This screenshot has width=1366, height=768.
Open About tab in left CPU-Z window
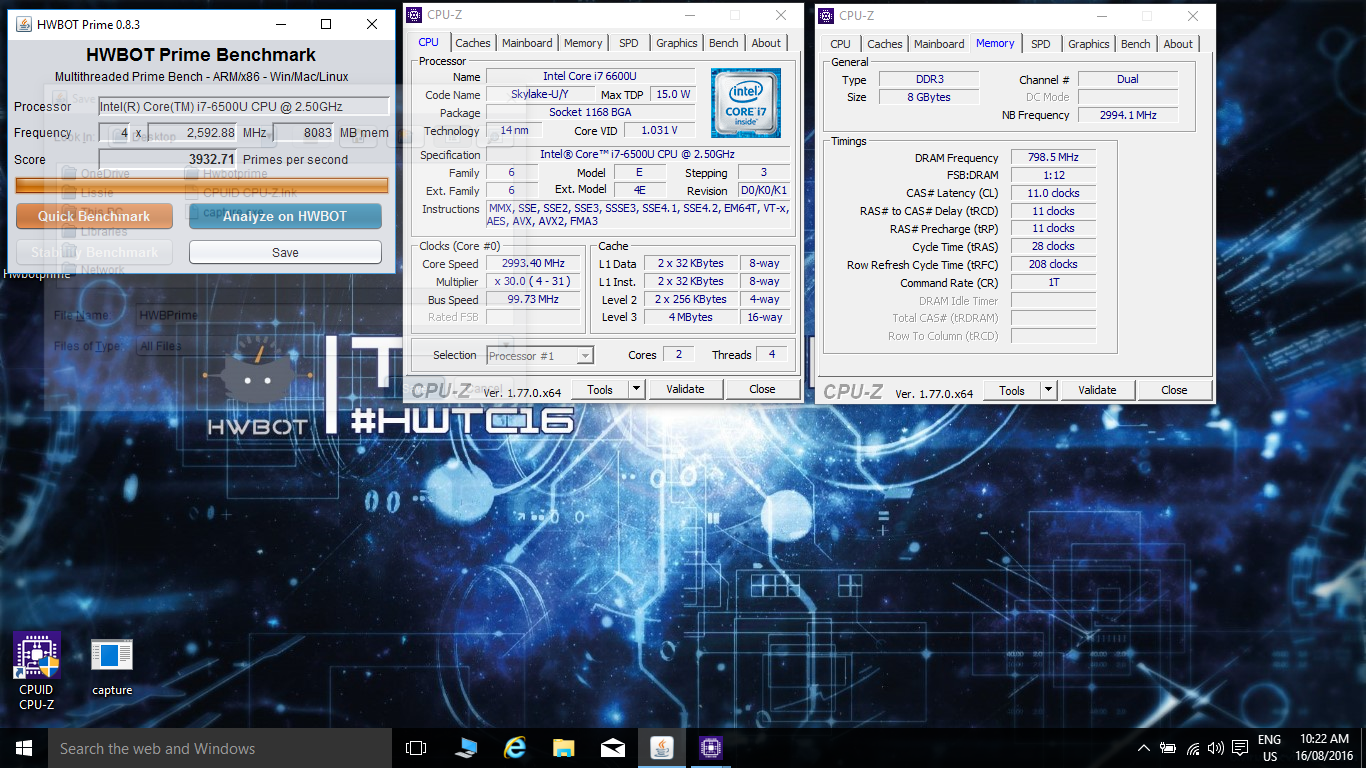tap(766, 43)
